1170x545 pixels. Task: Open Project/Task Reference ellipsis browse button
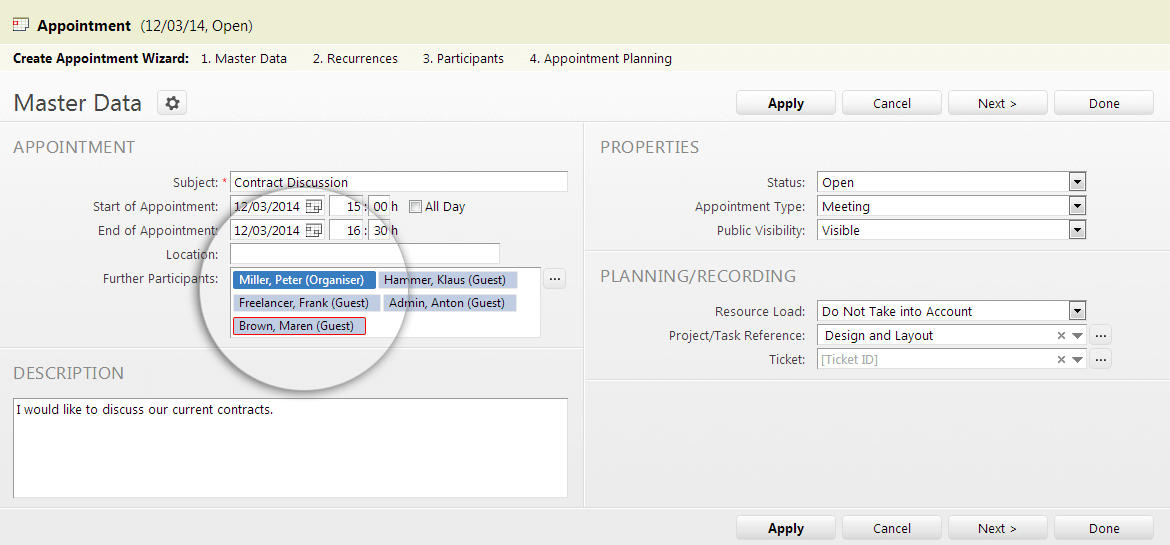(x=1101, y=335)
